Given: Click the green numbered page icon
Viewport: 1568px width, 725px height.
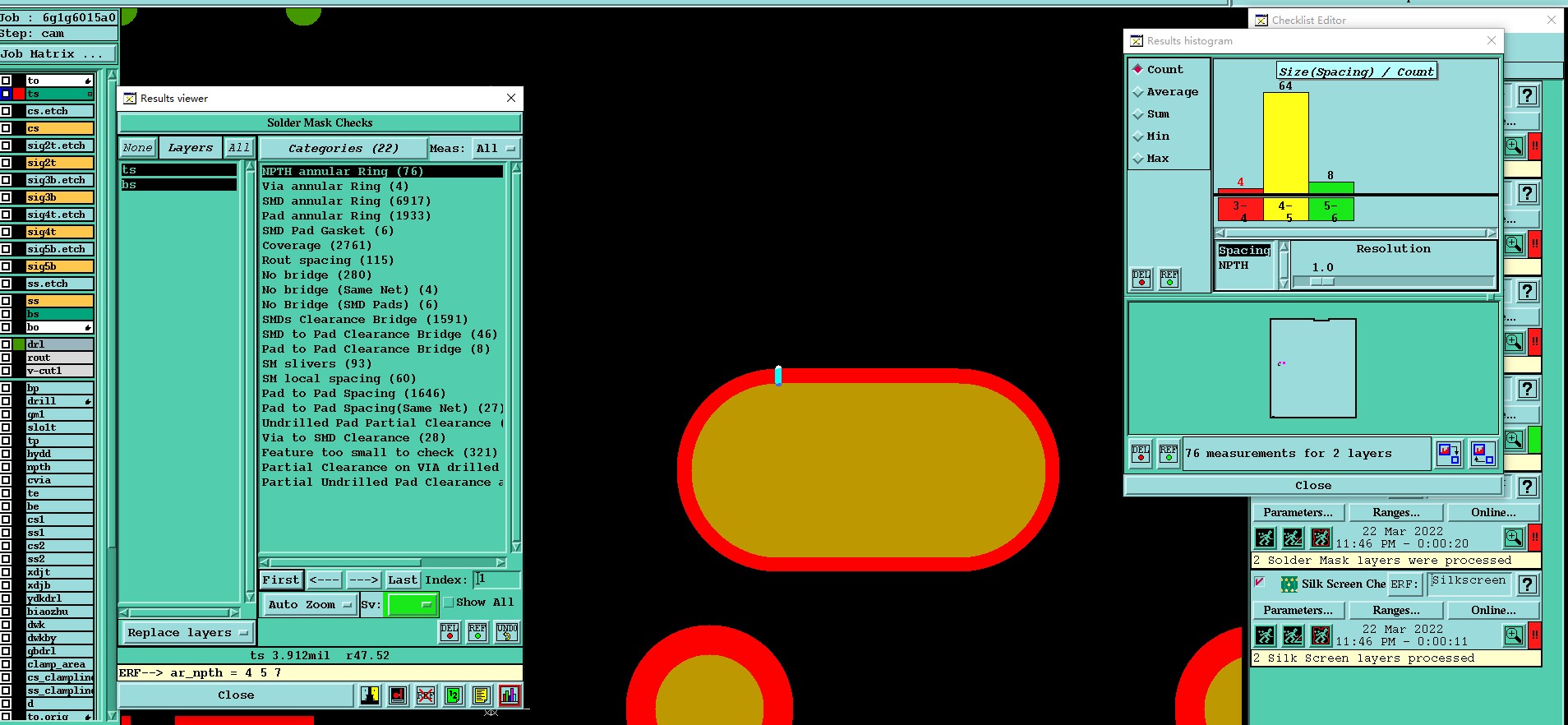Looking at the screenshot, I should coord(454,695).
